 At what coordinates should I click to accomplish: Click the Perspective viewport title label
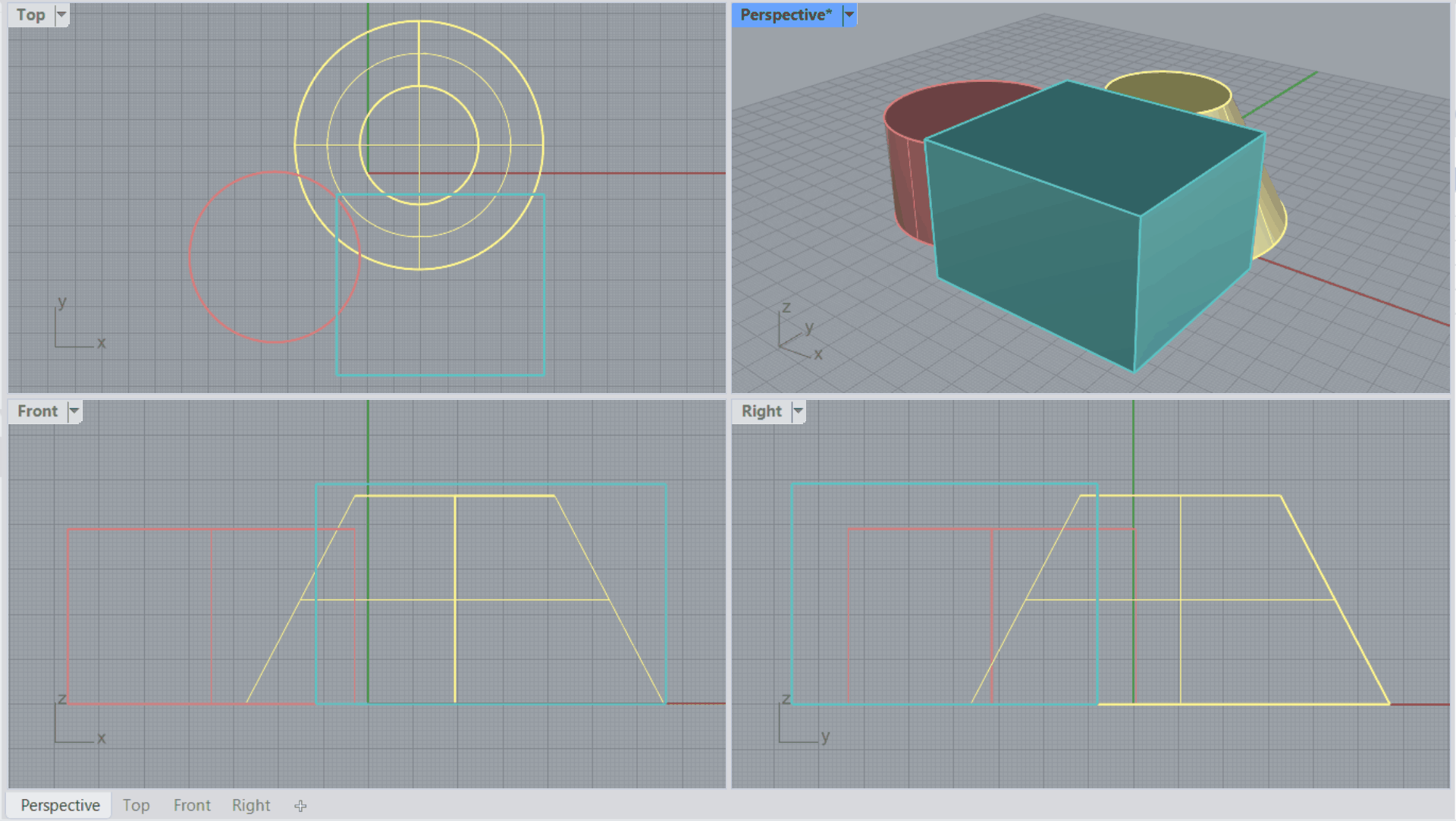[x=786, y=14]
